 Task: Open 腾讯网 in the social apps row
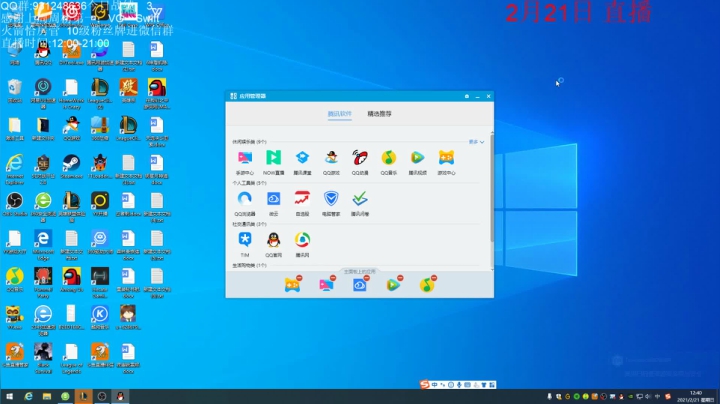coord(302,240)
